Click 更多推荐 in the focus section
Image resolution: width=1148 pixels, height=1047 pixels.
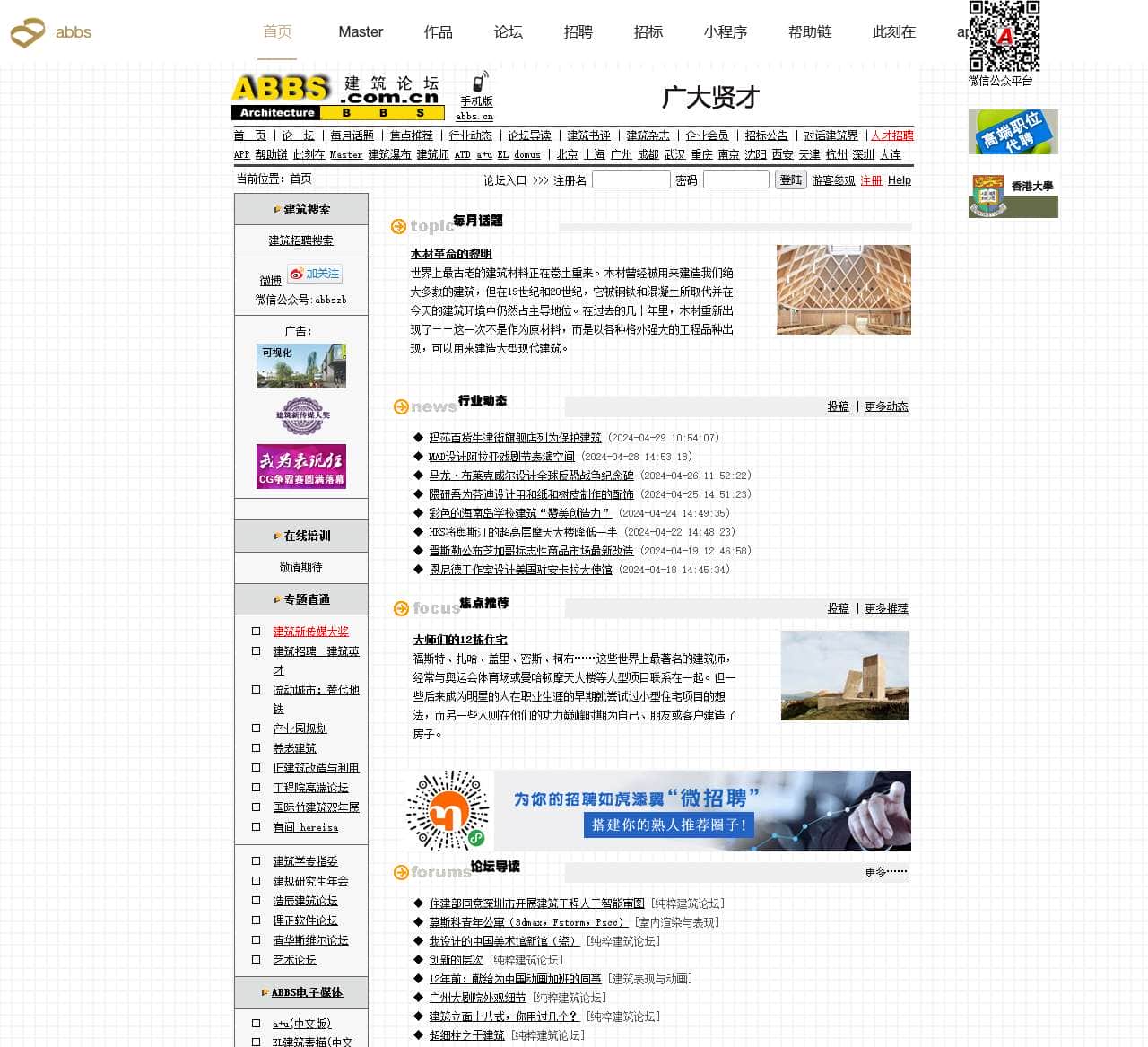pos(887,608)
